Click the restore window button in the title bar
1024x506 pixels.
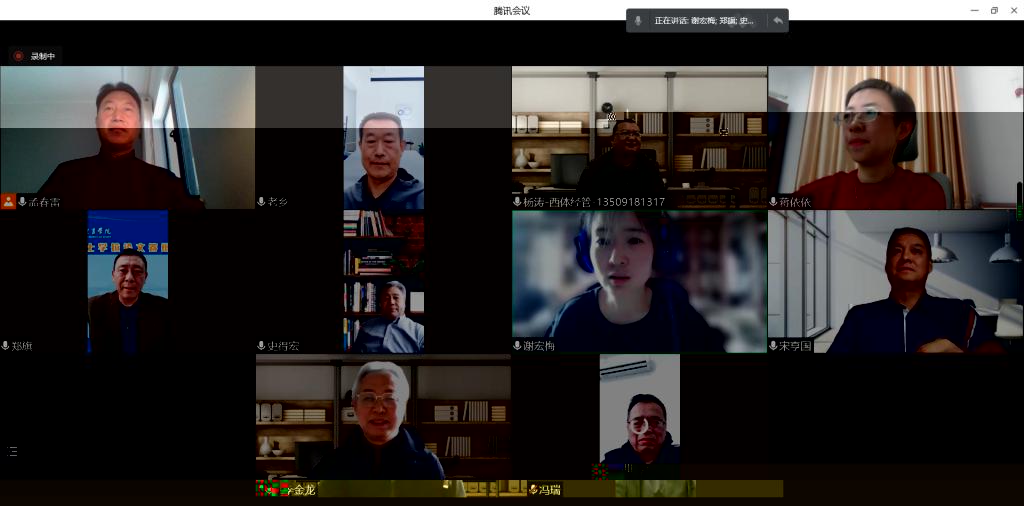(x=994, y=10)
